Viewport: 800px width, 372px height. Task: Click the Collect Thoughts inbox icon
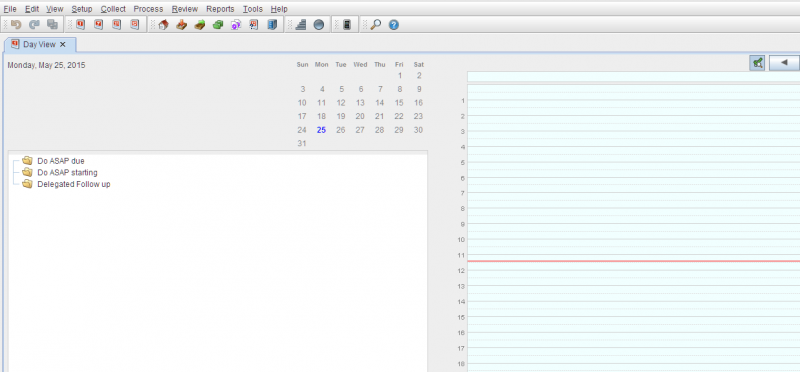point(182,24)
